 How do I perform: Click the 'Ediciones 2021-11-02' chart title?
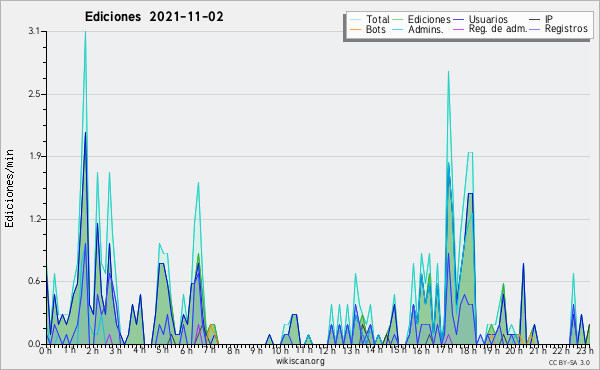154,17
